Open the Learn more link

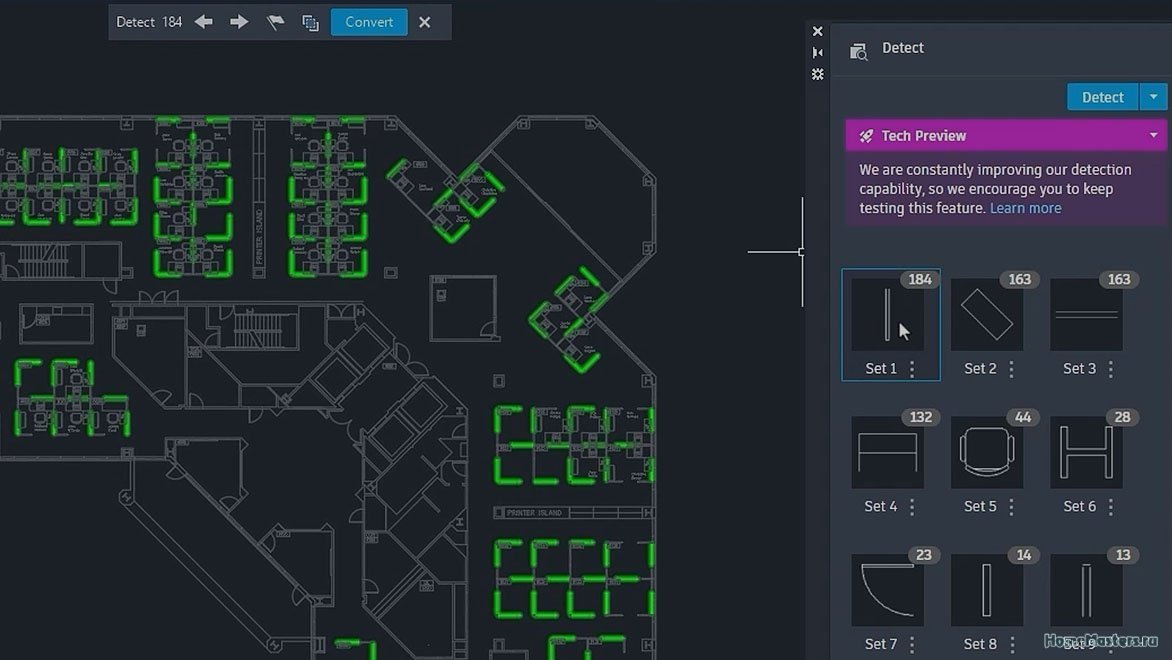[x=1025, y=208]
